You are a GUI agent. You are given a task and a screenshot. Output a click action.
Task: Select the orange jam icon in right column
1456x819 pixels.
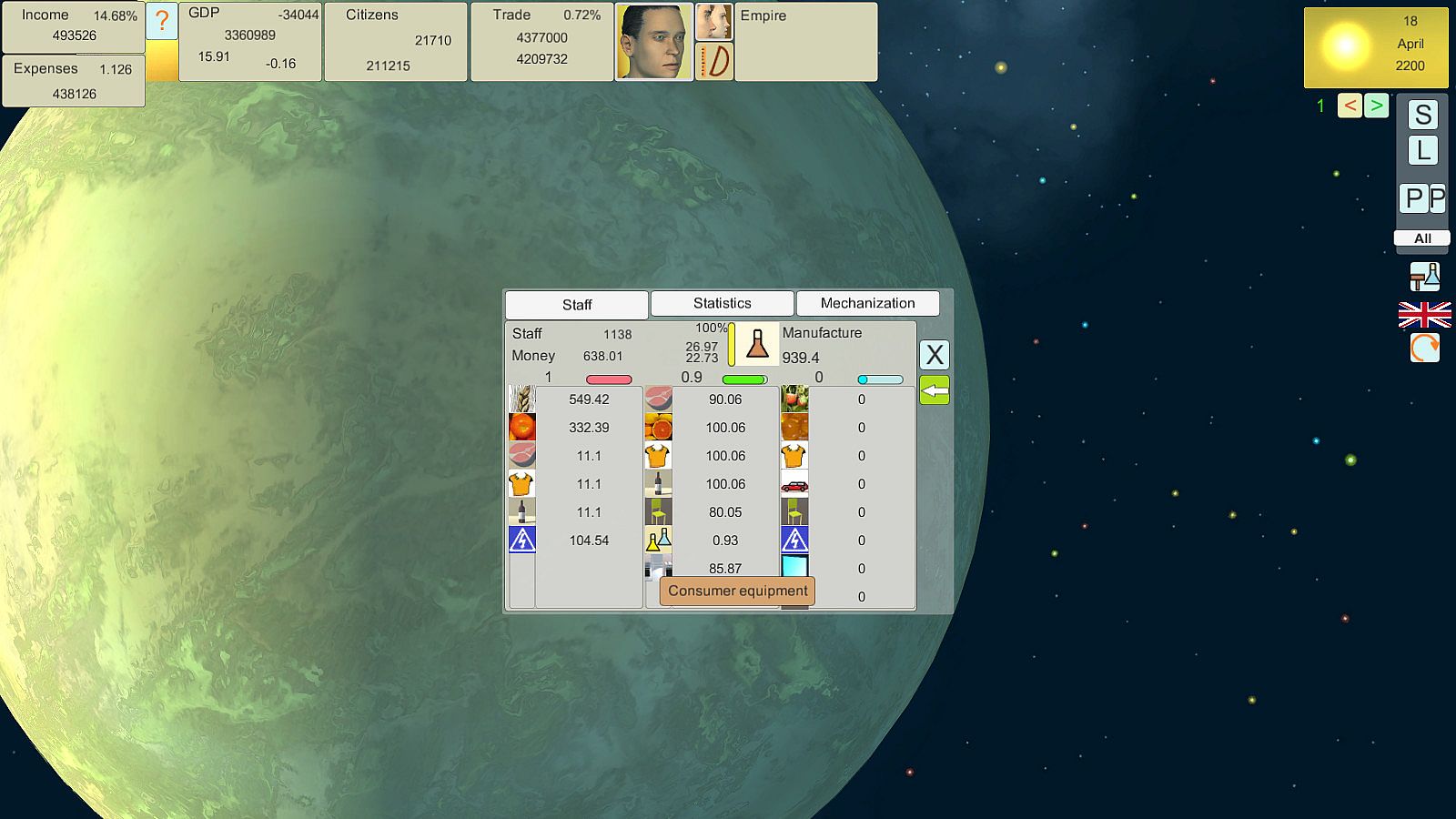tap(794, 428)
